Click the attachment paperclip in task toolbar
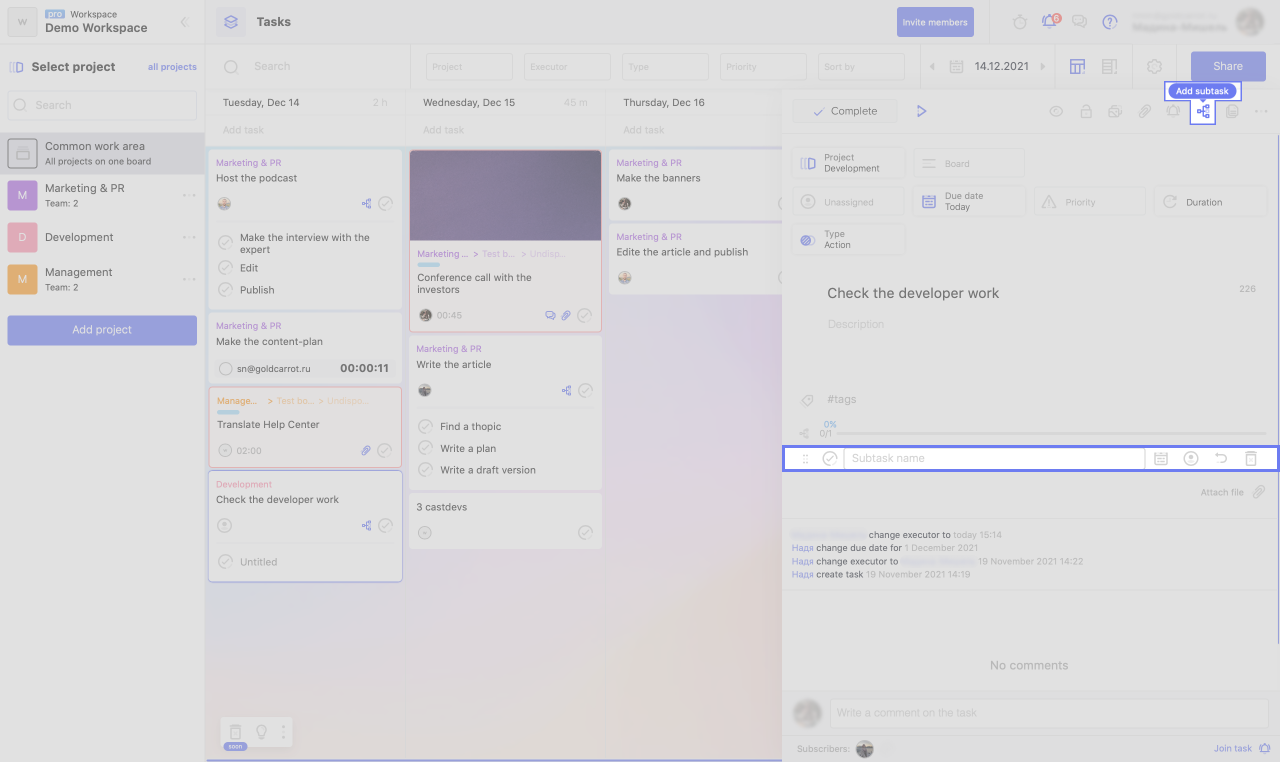 (x=1144, y=112)
